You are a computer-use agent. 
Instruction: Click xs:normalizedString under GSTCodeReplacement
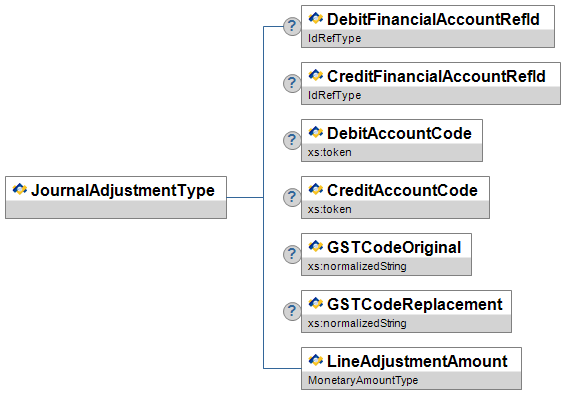point(357,323)
